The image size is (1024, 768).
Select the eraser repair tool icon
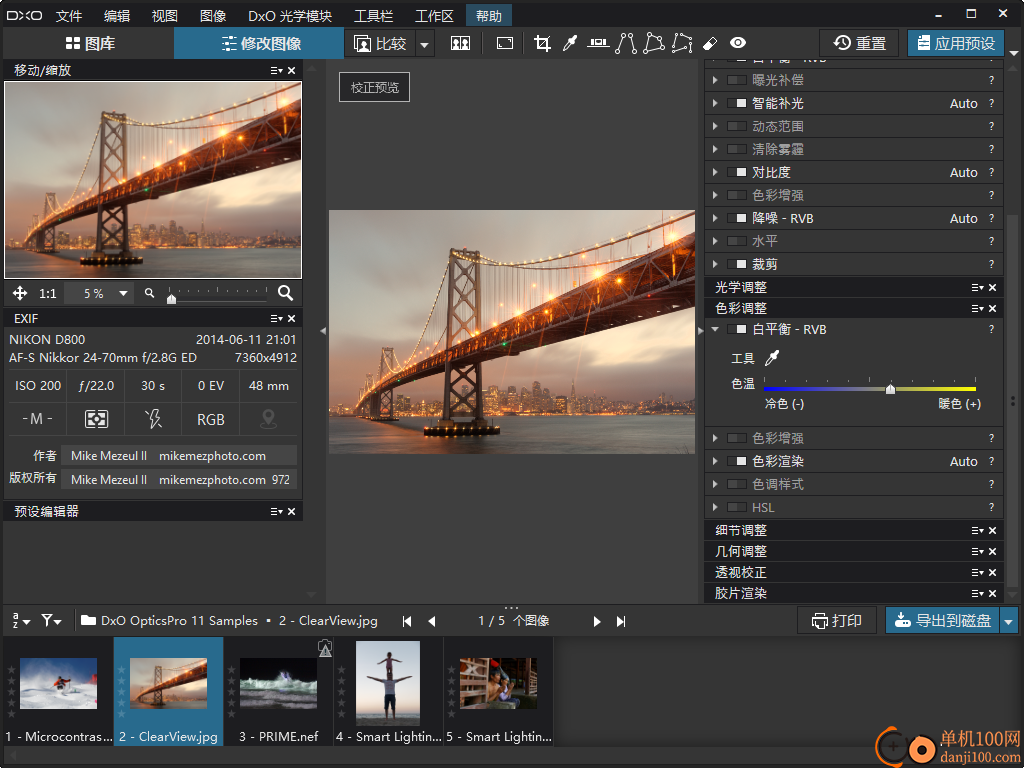[x=710, y=44]
